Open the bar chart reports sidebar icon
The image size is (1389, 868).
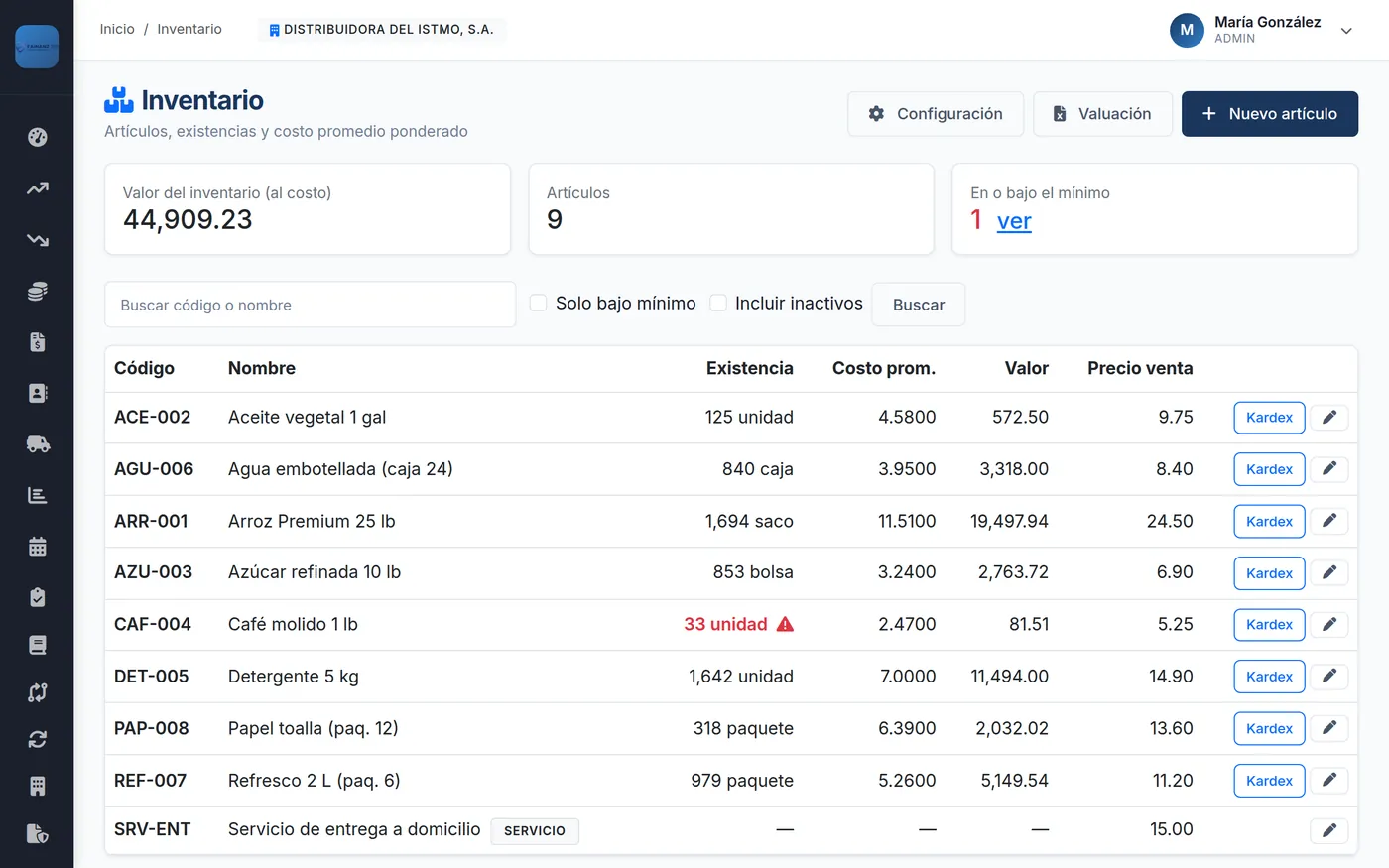(x=38, y=495)
